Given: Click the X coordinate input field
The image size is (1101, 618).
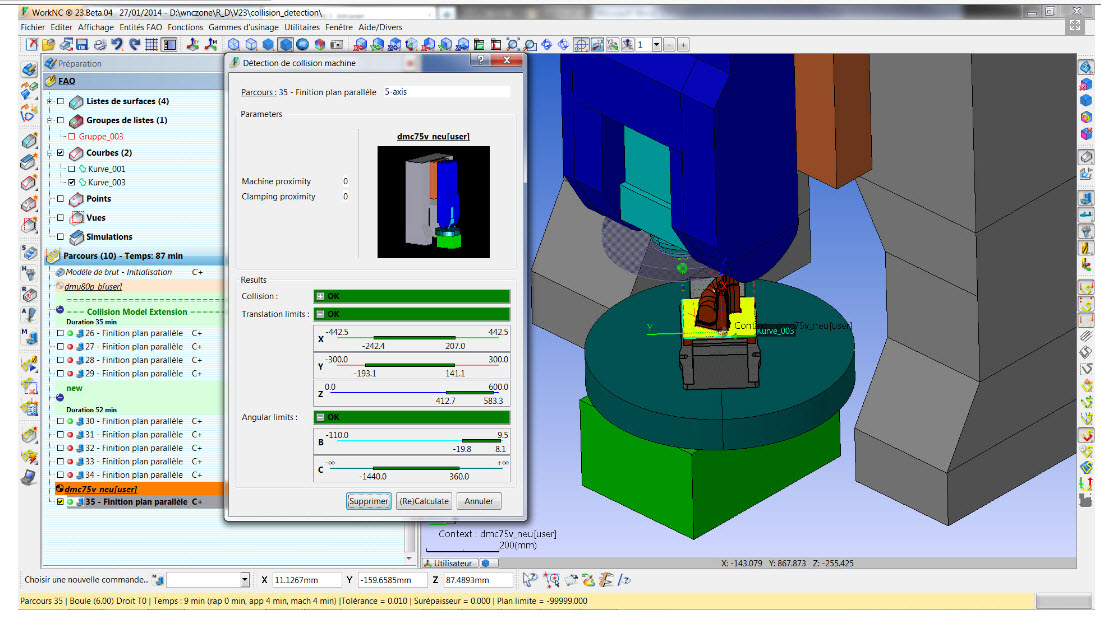Looking at the screenshot, I should click(x=304, y=580).
